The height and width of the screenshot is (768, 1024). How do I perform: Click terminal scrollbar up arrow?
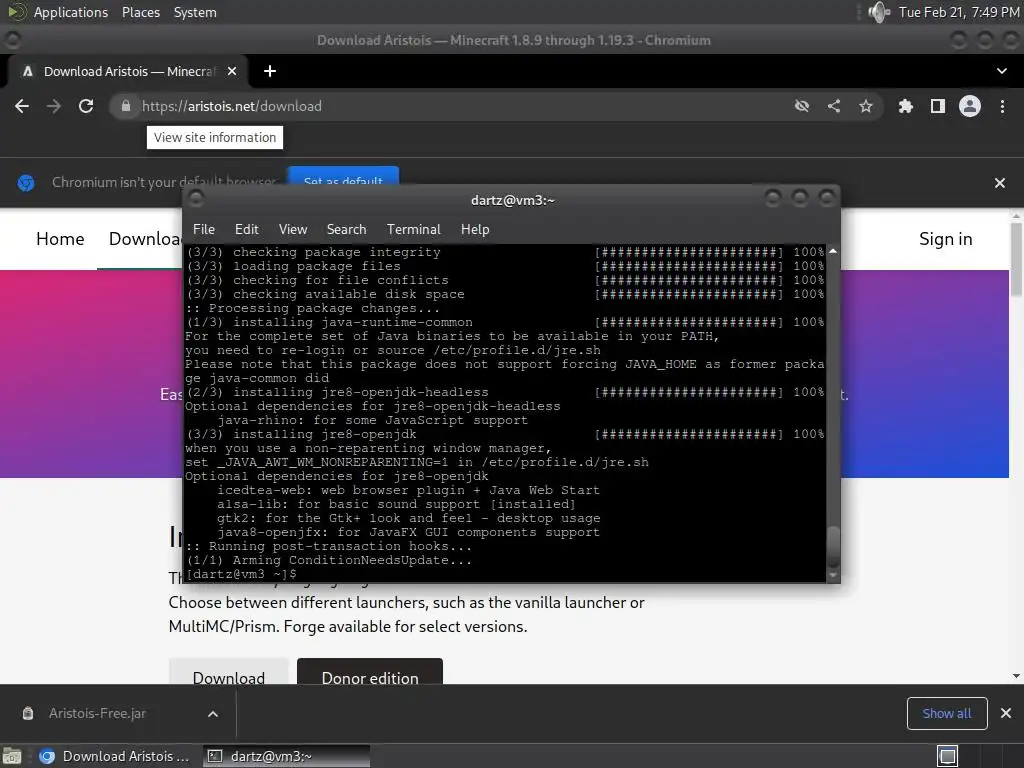tap(833, 251)
